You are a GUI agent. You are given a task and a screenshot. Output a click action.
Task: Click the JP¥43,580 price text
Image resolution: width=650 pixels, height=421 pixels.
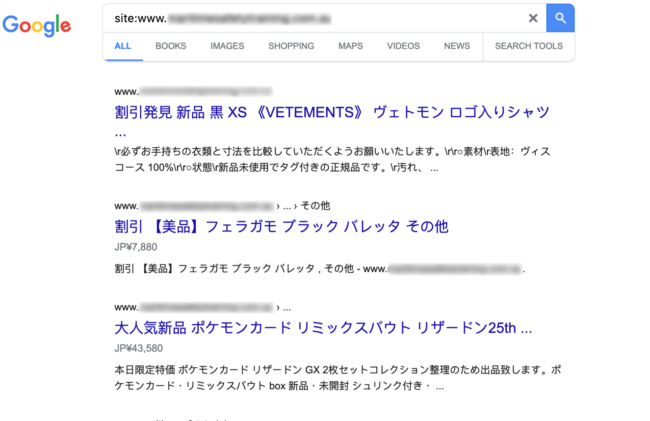click(138, 348)
